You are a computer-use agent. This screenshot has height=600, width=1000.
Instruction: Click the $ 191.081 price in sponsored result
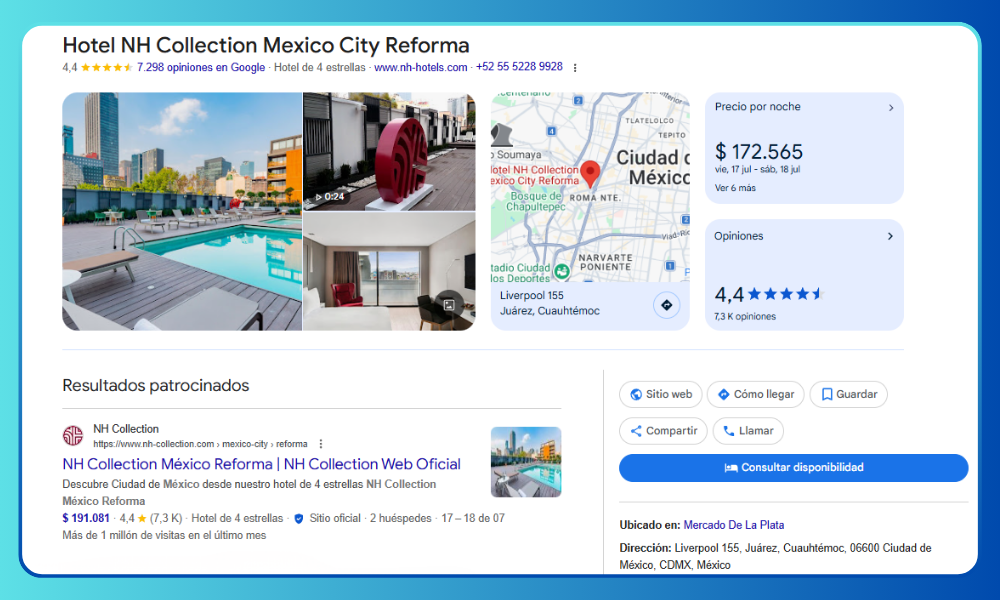coord(86,518)
